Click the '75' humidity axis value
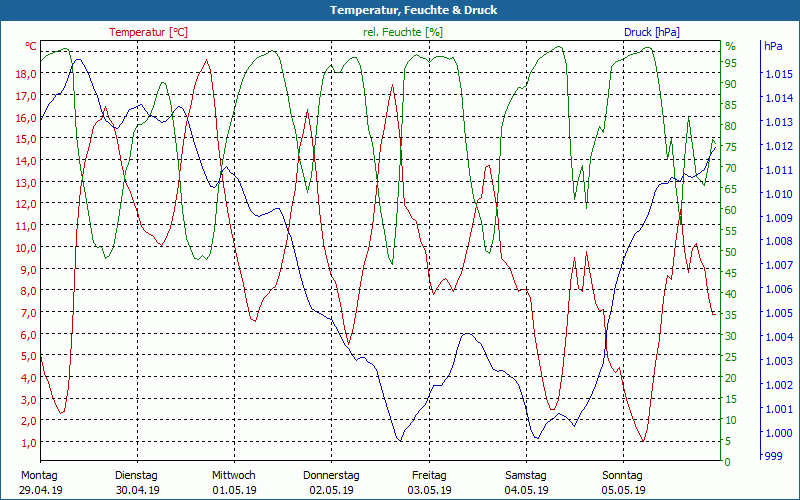 pos(730,147)
